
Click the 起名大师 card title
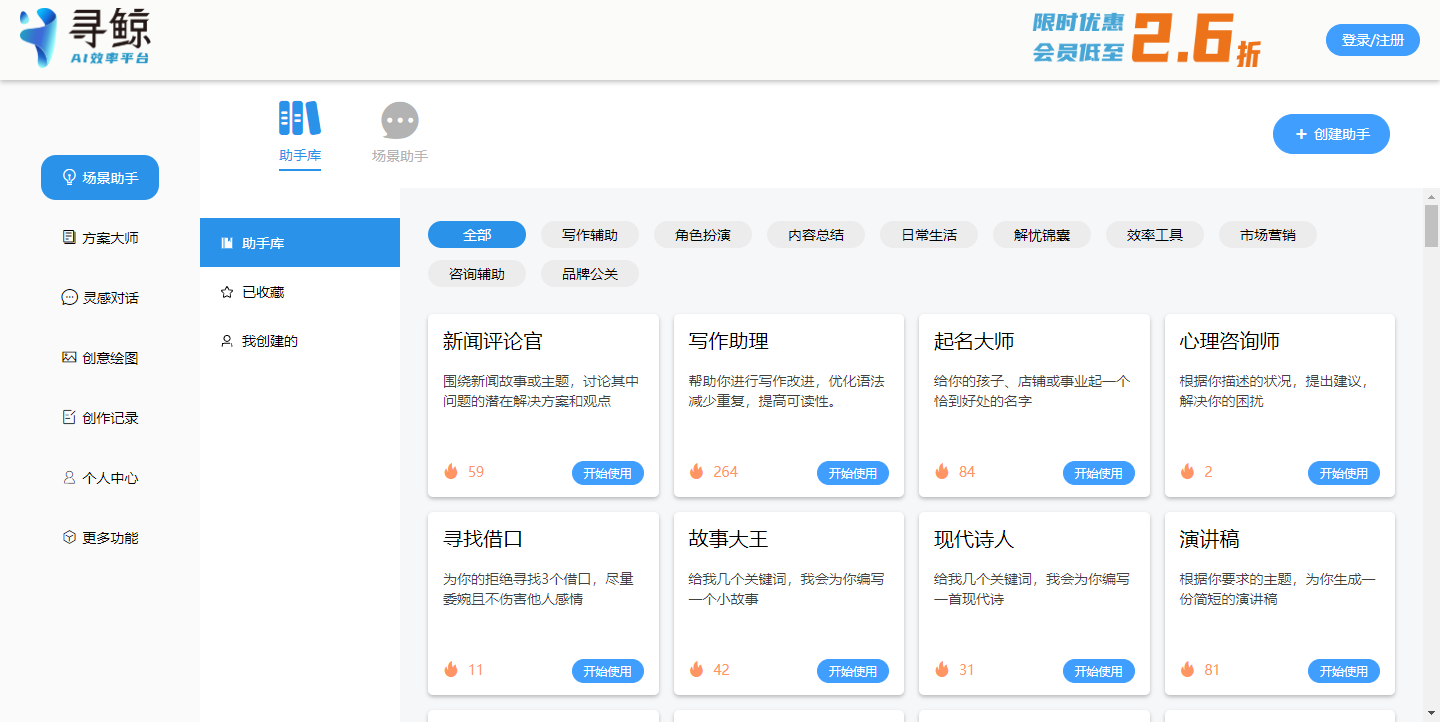pyautogui.click(x=974, y=341)
